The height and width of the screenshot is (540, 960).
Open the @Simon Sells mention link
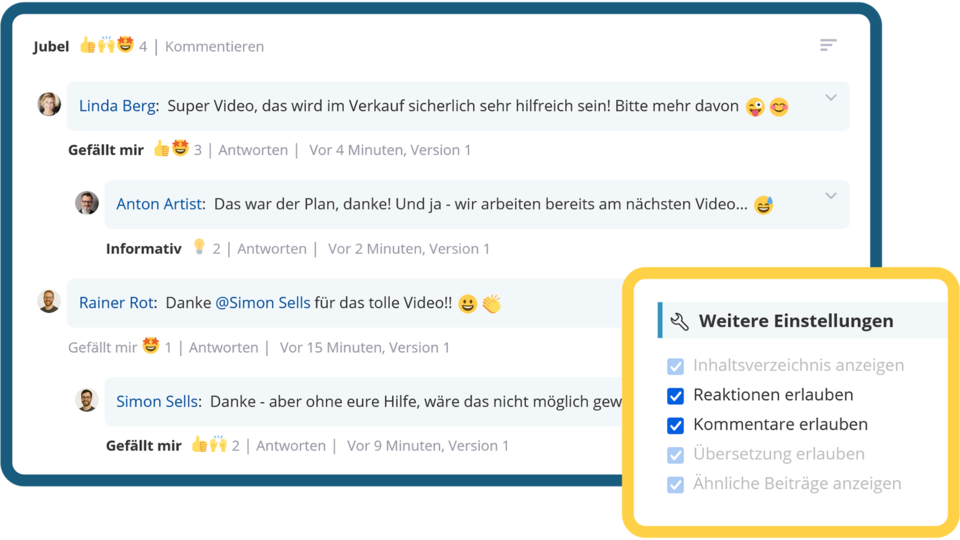pos(263,302)
